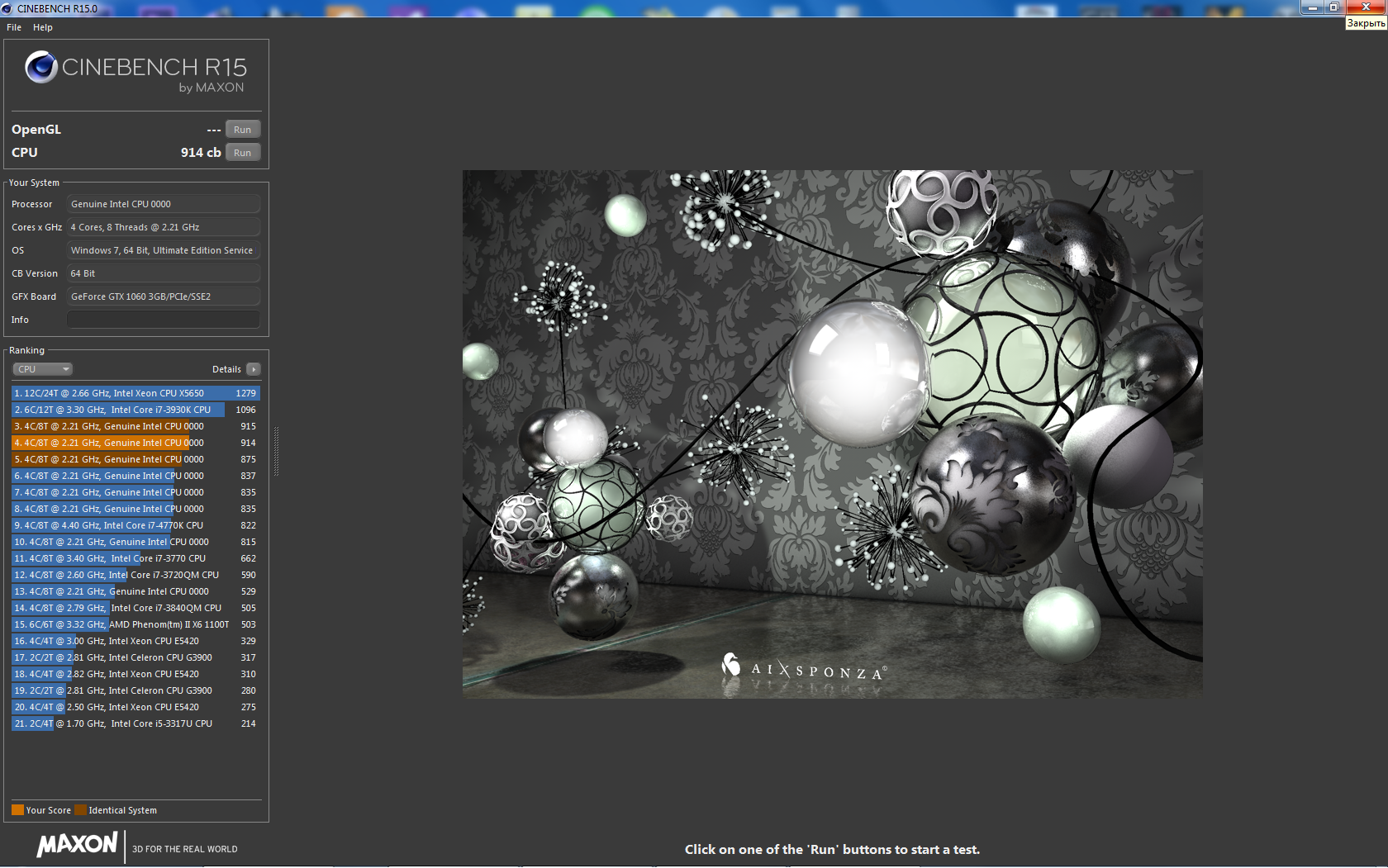Click the 'GFX Board' label
This screenshot has width=1388, height=868.
click(x=34, y=296)
